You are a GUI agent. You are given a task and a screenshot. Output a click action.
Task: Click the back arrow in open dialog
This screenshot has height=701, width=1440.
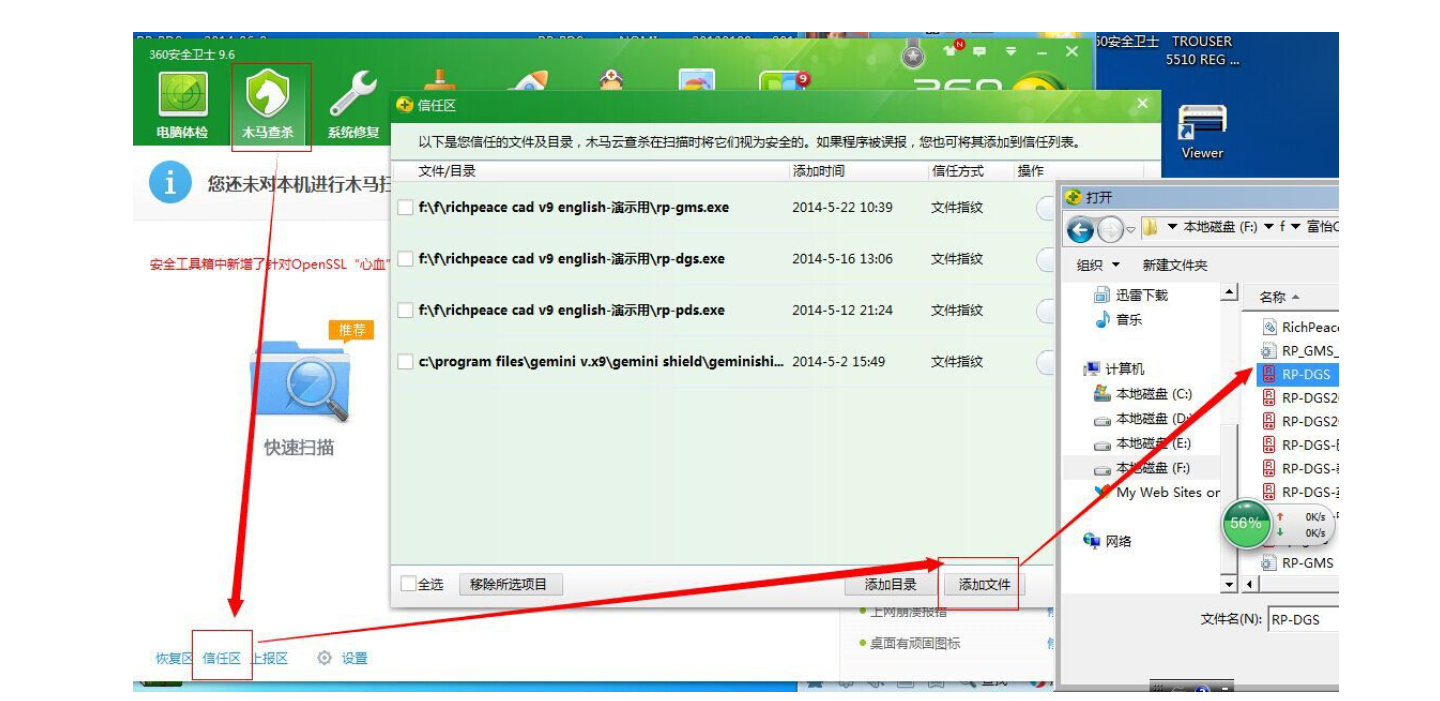click(1080, 231)
